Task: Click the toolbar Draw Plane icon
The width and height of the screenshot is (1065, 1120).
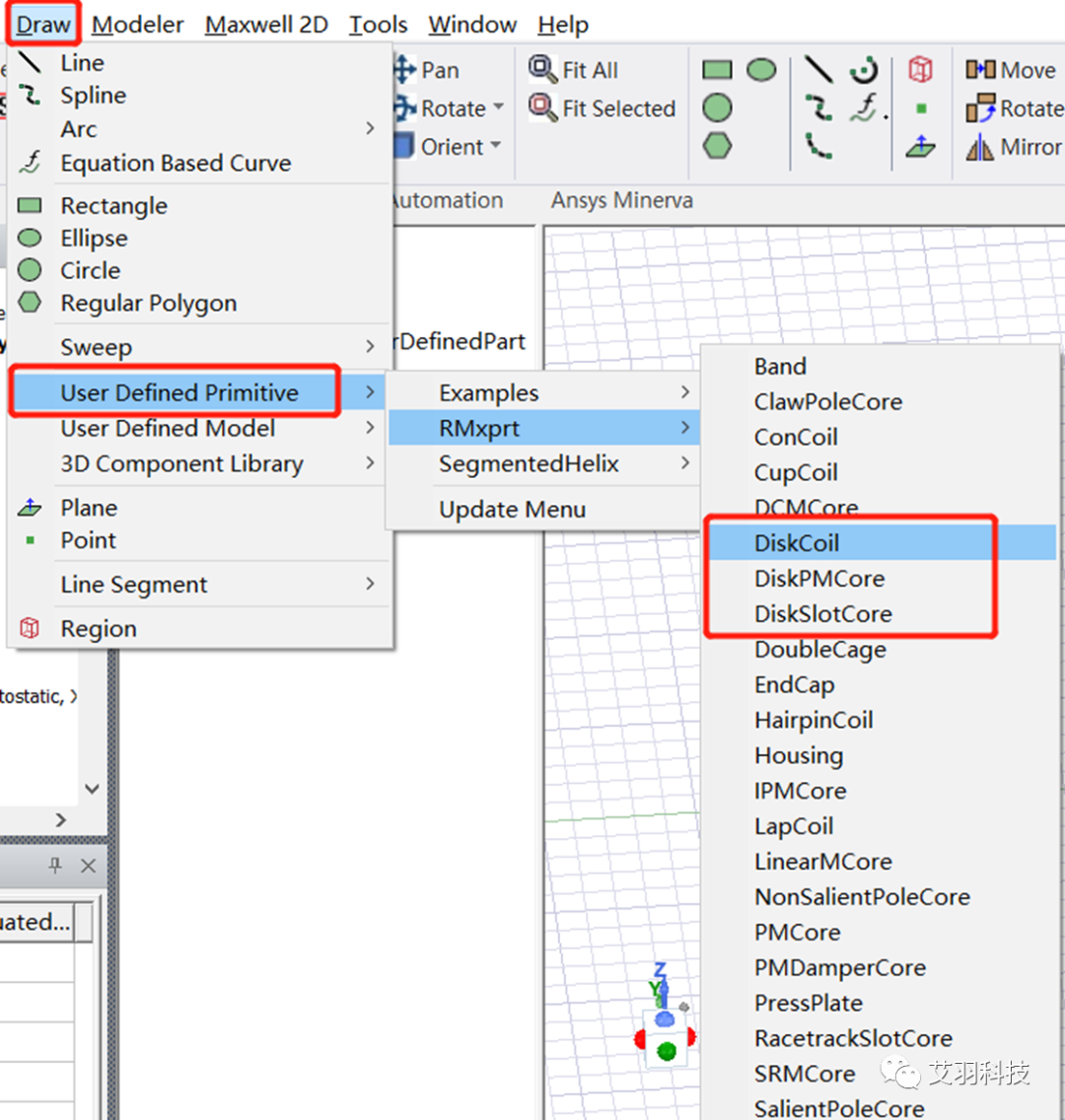Action: [921, 147]
